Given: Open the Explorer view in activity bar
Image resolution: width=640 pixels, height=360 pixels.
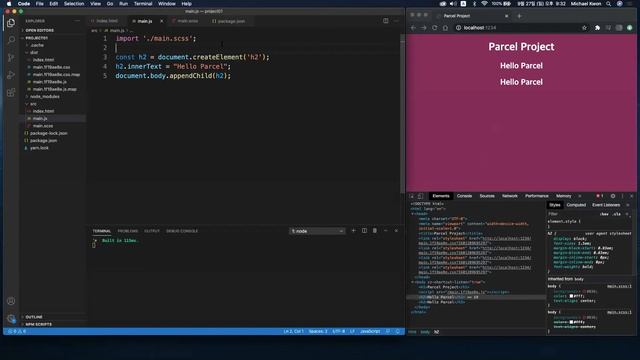Looking at the screenshot, I should tap(11, 23).
